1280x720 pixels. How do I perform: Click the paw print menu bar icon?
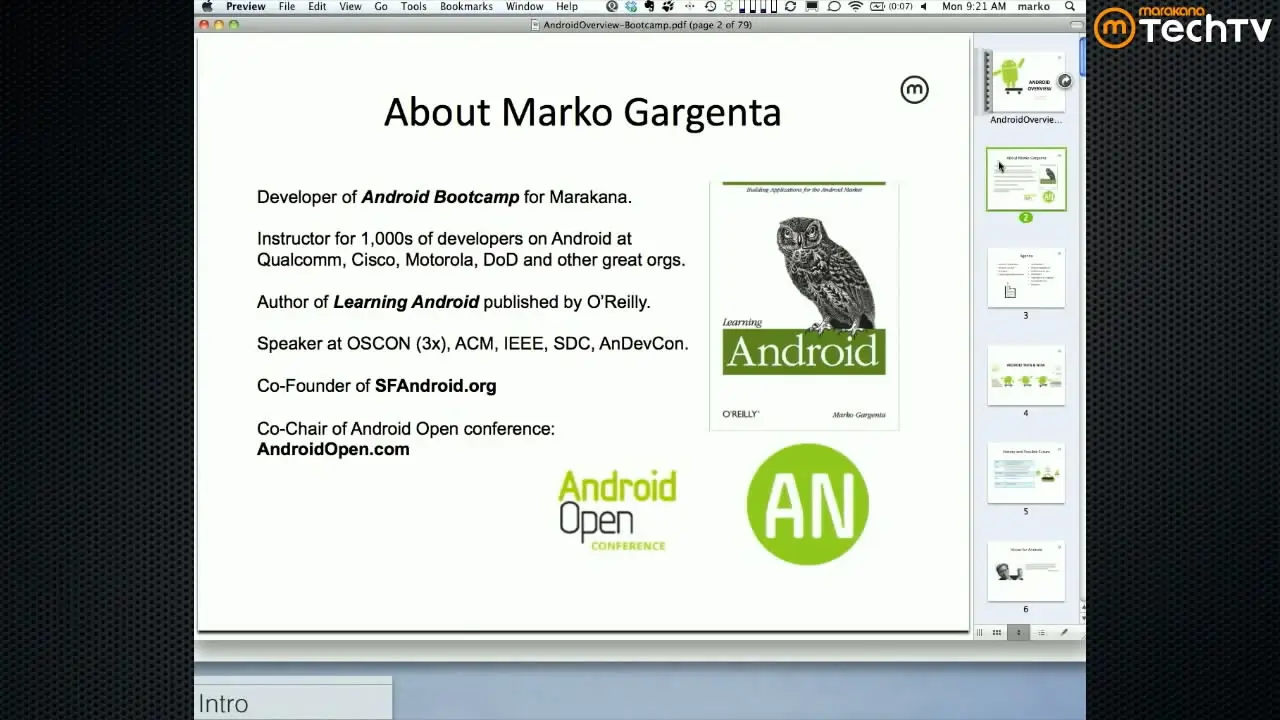pyautogui.click(x=669, y=6)
